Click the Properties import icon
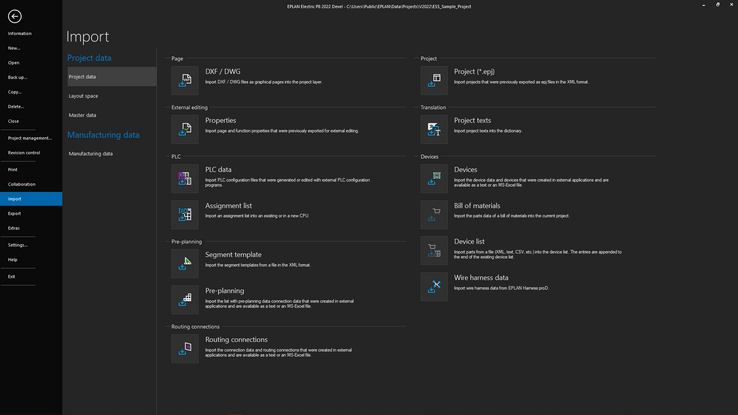The width and height of the screenshot is (738, 415). (x=185, y=129)
